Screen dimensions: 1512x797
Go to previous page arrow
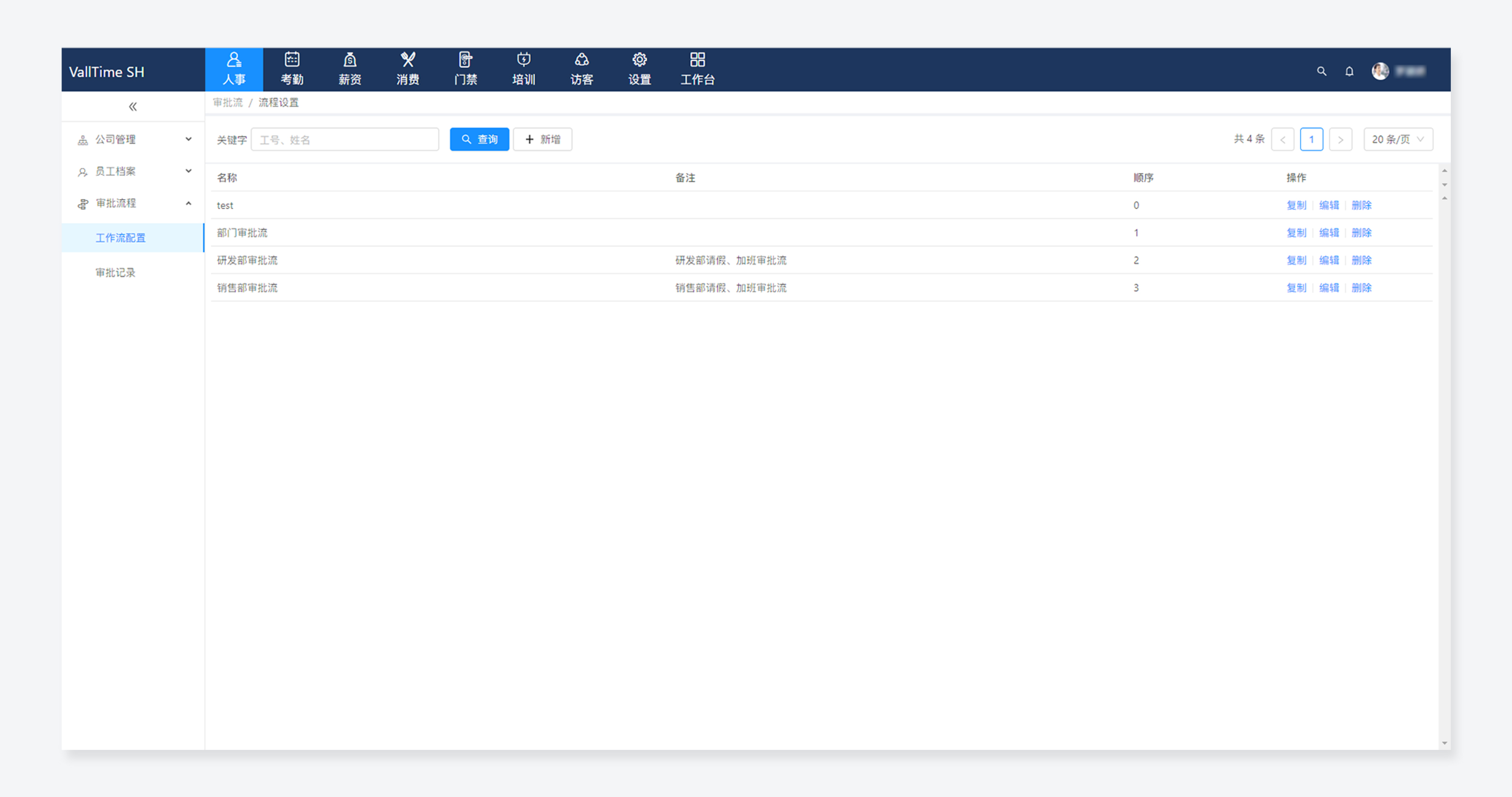[x=1282, y=139]
